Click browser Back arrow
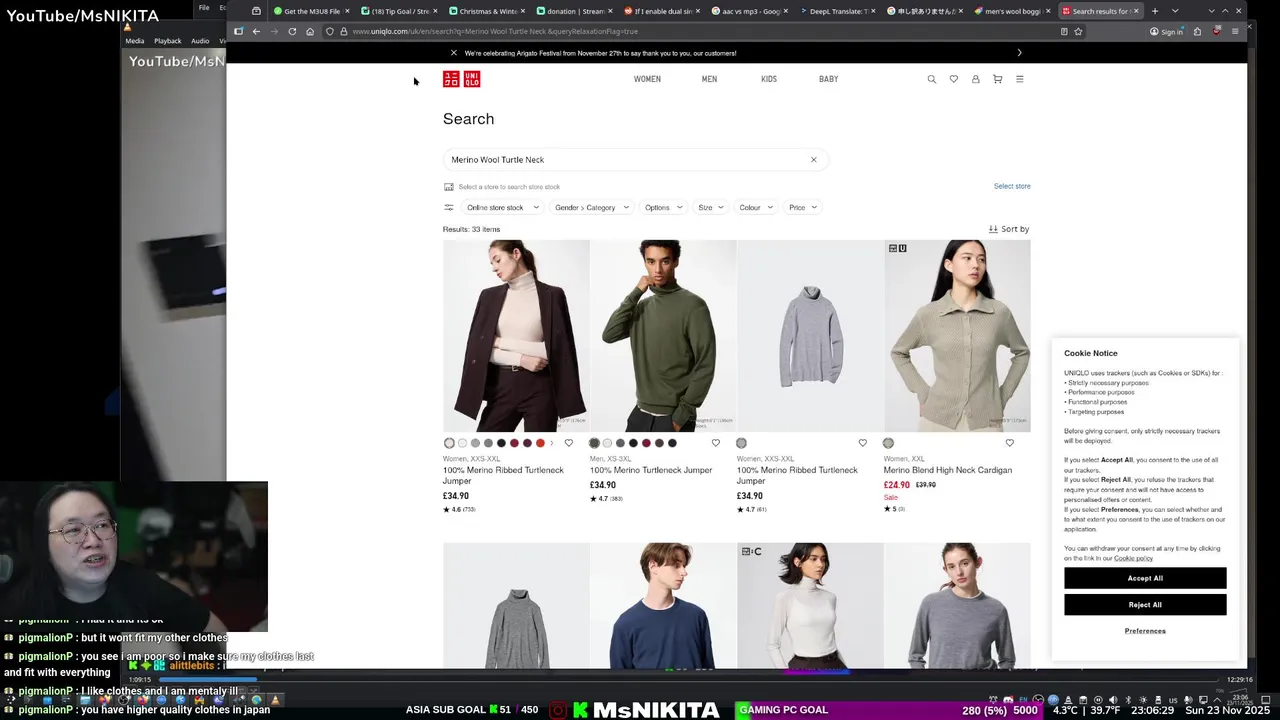1280x720 pixels. pyautogui.click(x=256, y=31)
